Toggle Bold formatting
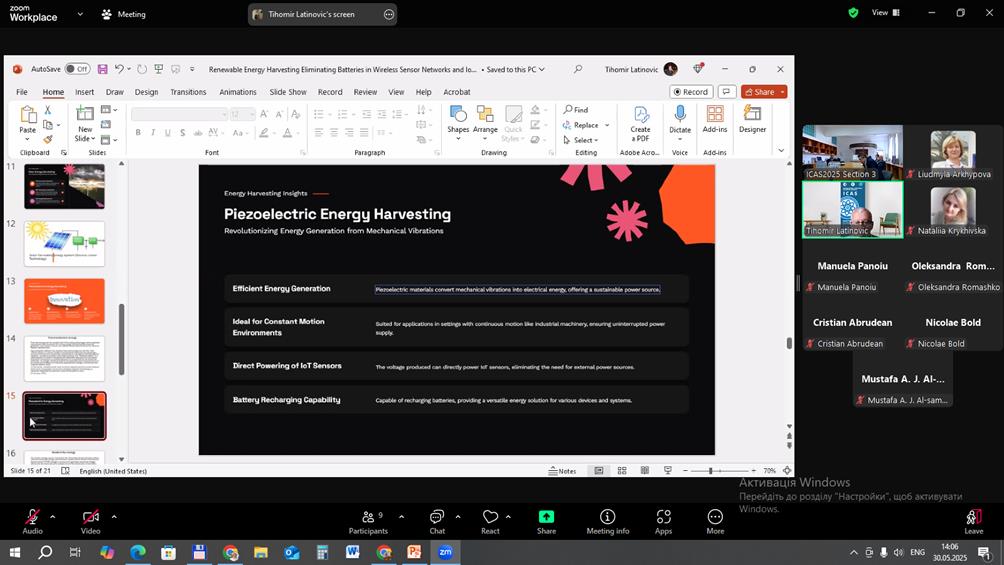Image resolution: width=1004 pixels, height=565 pixels. point(138,133)
